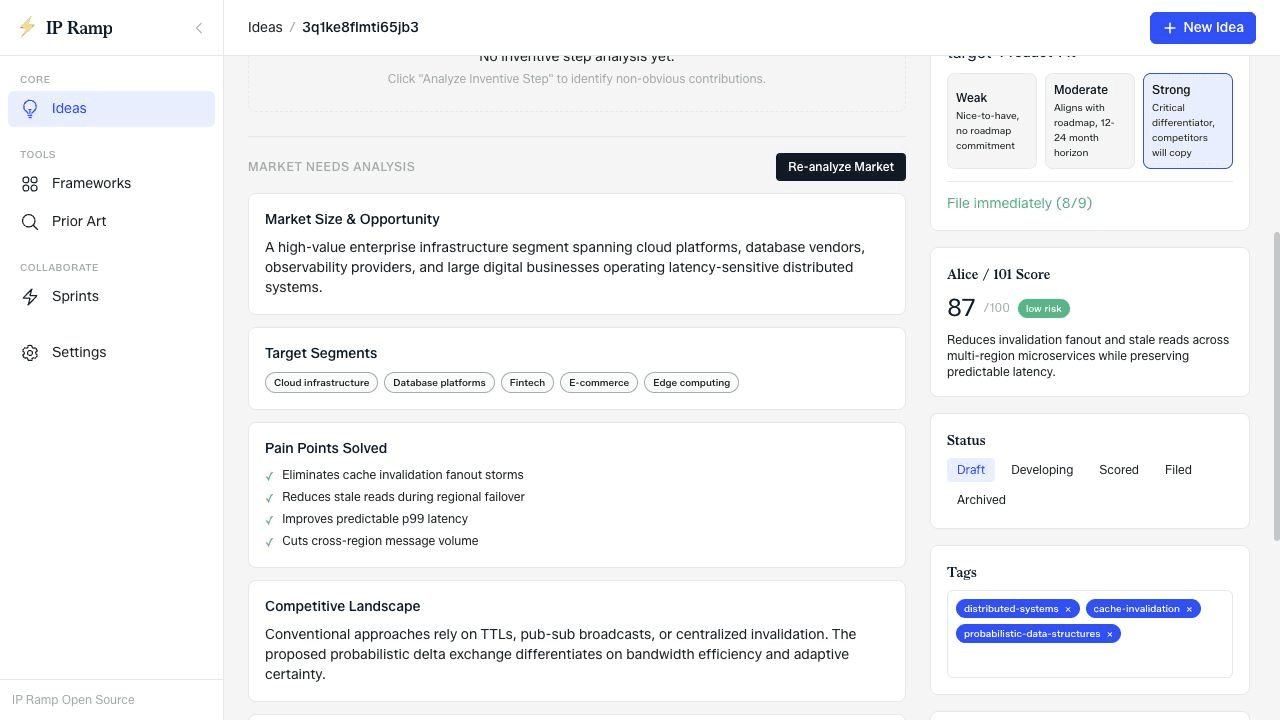Open Settings via the gear icon
Image resolution: width=1280 pixels, height=720 pixels.
[x=30, y=353]
